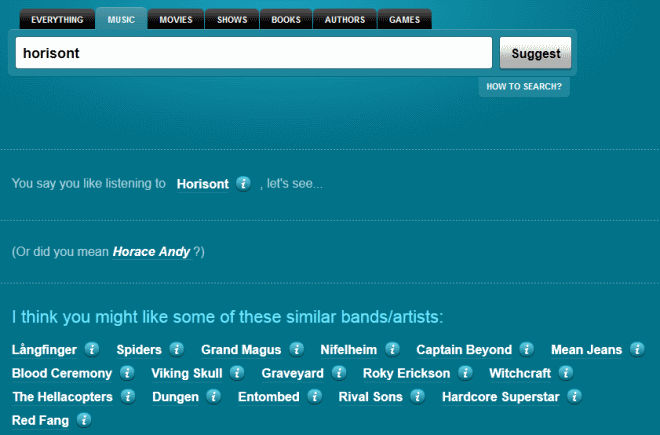
Task: Click the Graveyard info icon
Action: (x=339, y=373)
